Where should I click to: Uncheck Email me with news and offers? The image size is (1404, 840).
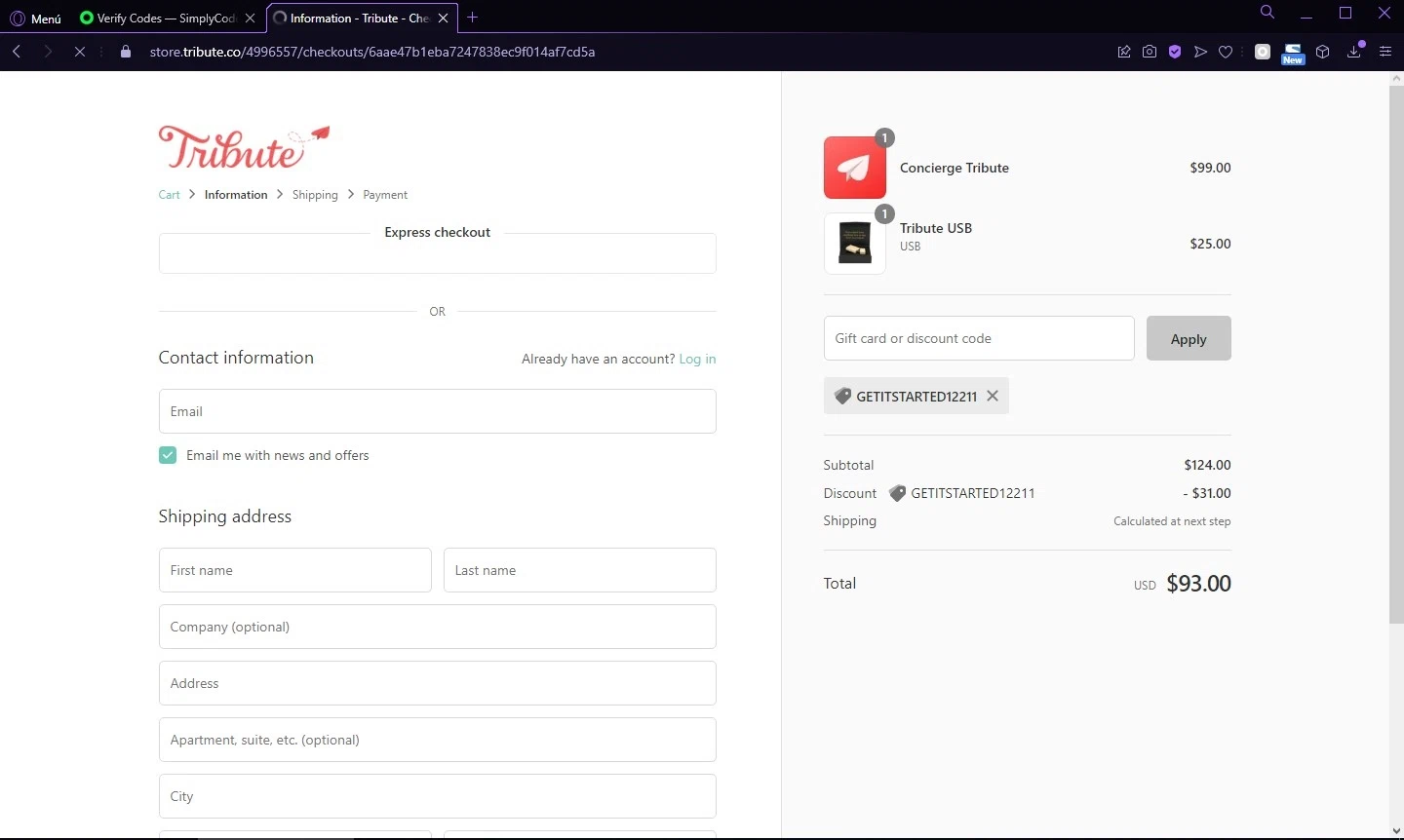coord(168,455)
